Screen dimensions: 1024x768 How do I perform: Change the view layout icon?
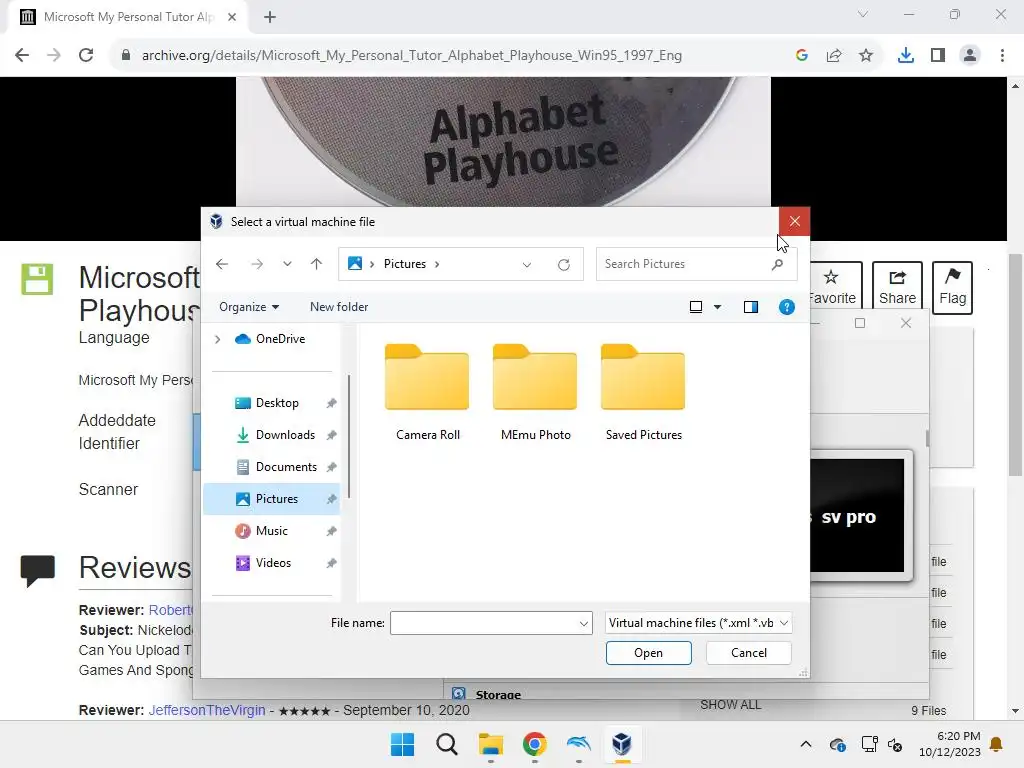[696, 307]
